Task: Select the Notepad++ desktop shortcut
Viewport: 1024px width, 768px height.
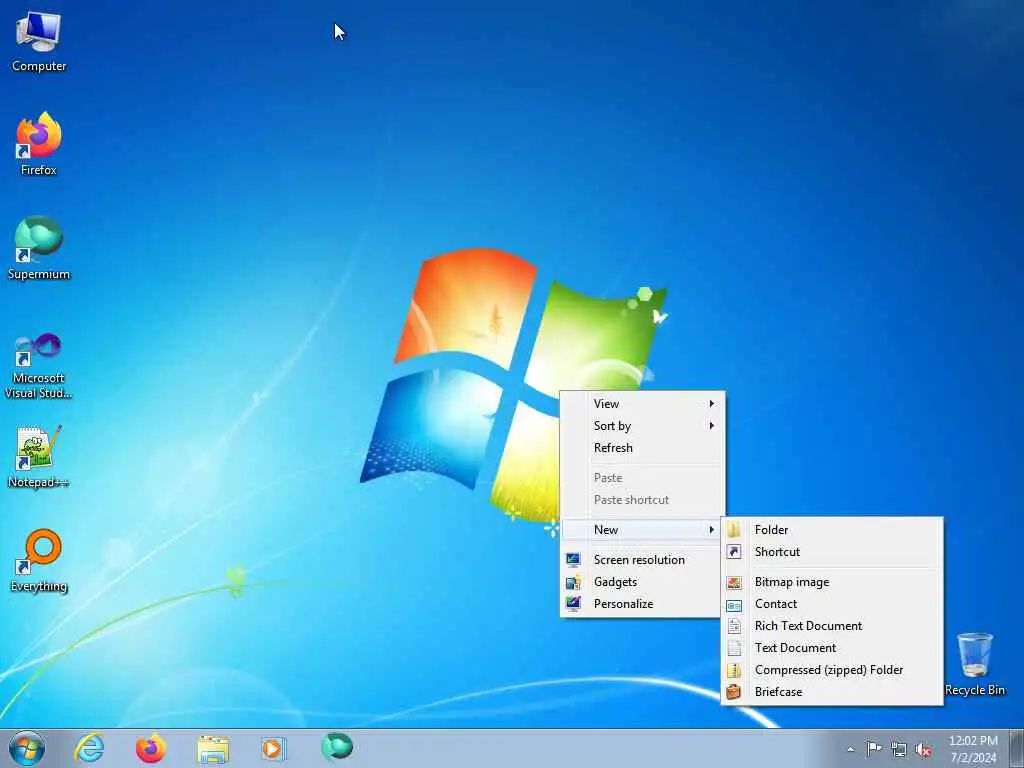Action: pyautogui.click(x=39, y=457)
